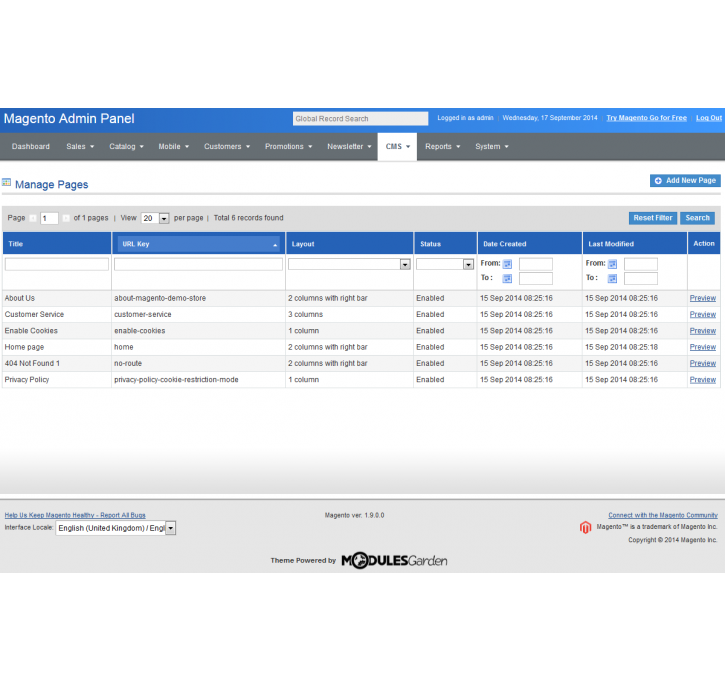Sort by Last Modified column header

pyautogui.click(x=634, y=244)
